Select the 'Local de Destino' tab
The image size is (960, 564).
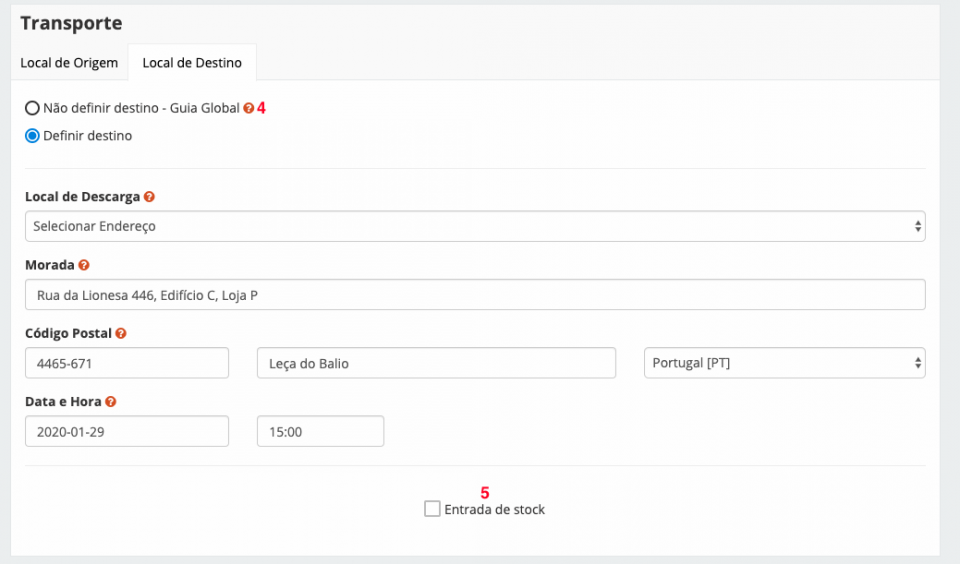click(192, 63)
